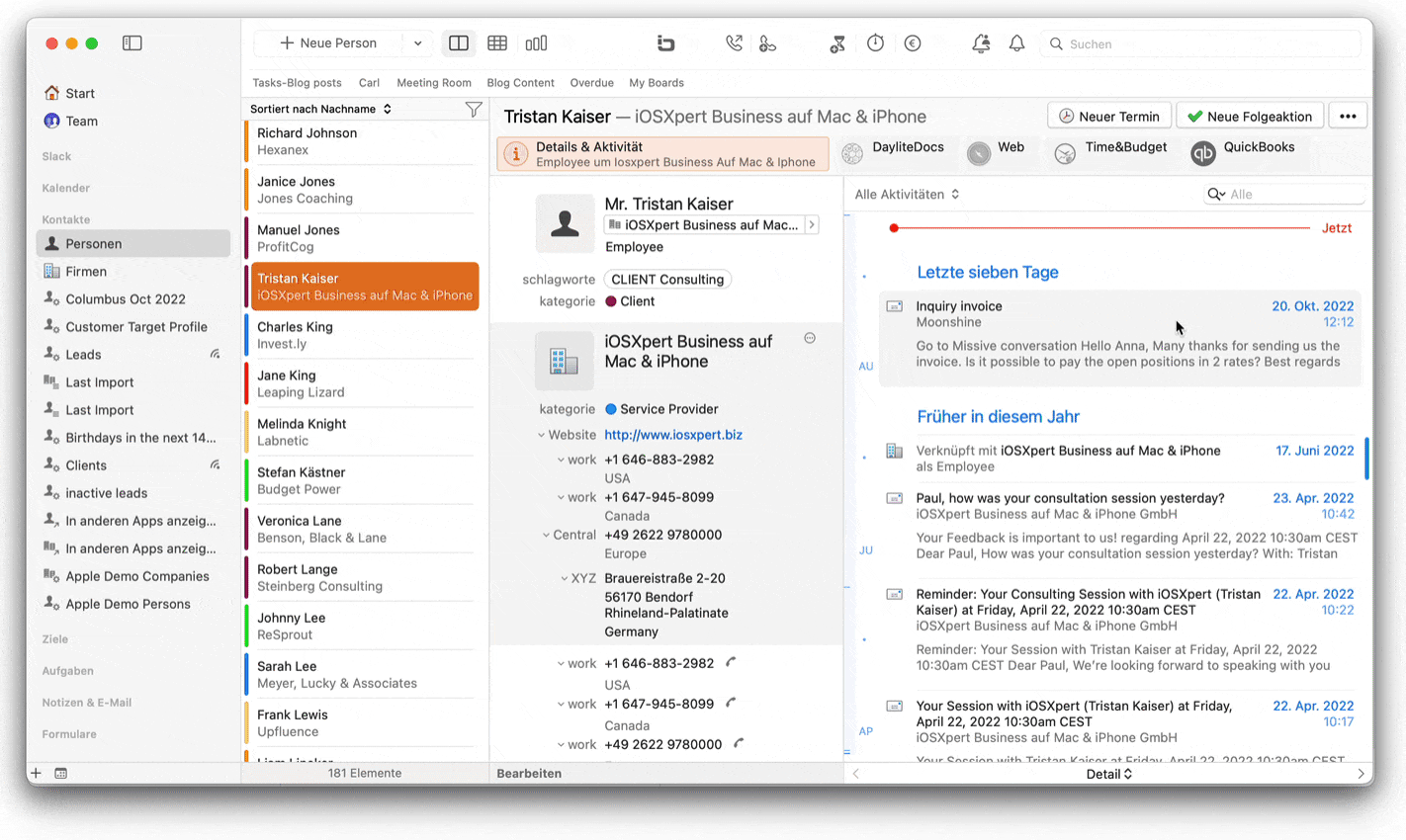Click the outgoing phone call icon
The image size is (1406, 840).
coord(734,43)
